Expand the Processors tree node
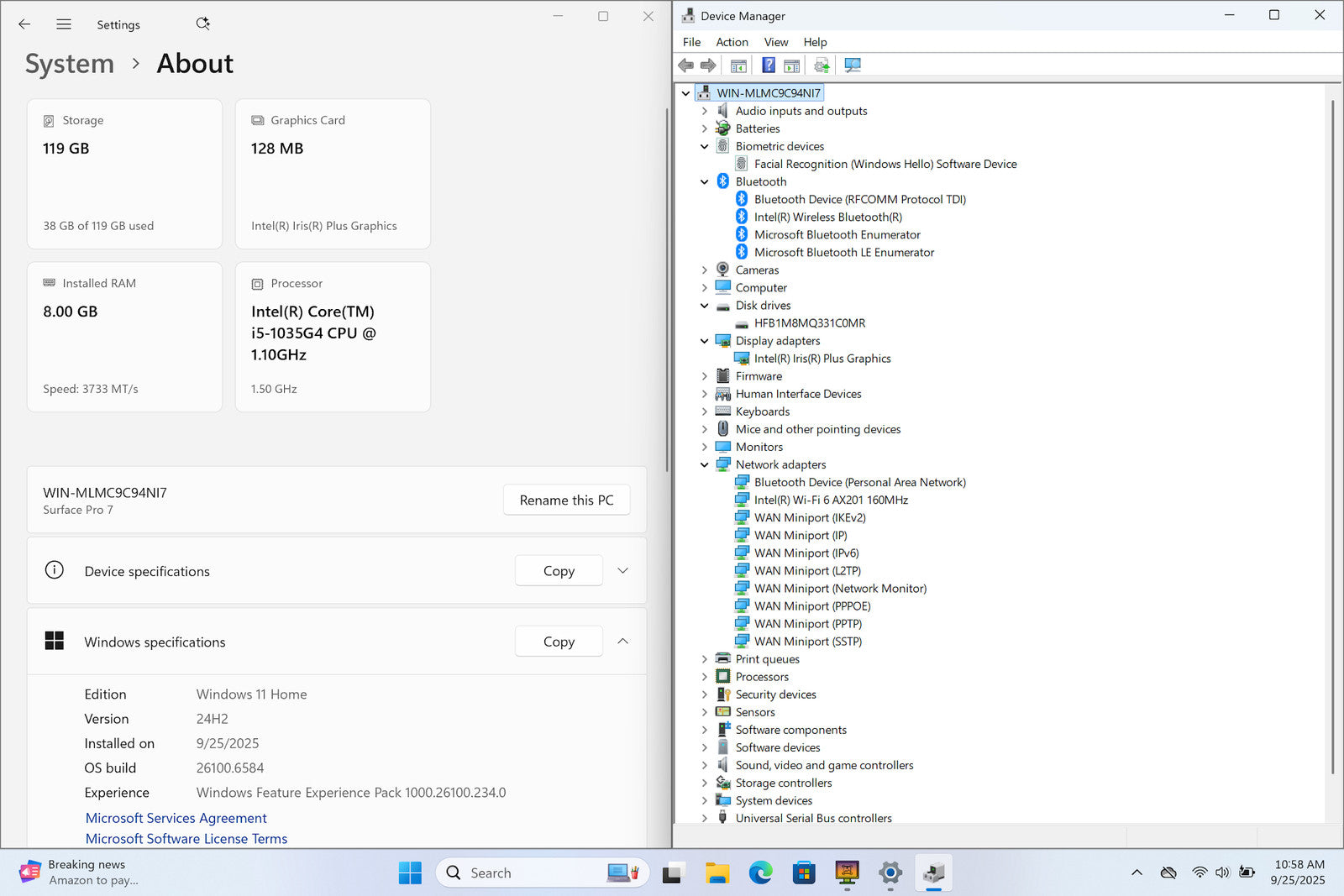The width and height of the screenshot is (1344, 896). pyautogui.click(x=705, y=677)
